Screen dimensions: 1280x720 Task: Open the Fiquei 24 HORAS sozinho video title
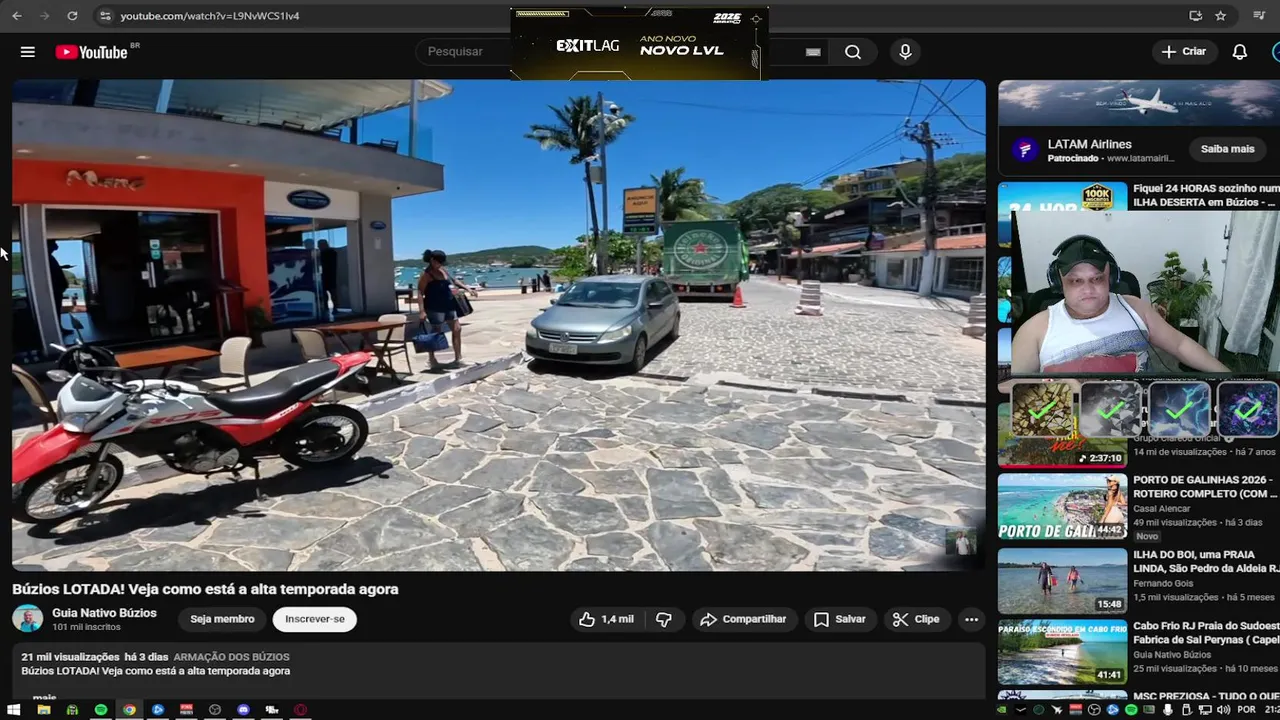click(1206, 195)
